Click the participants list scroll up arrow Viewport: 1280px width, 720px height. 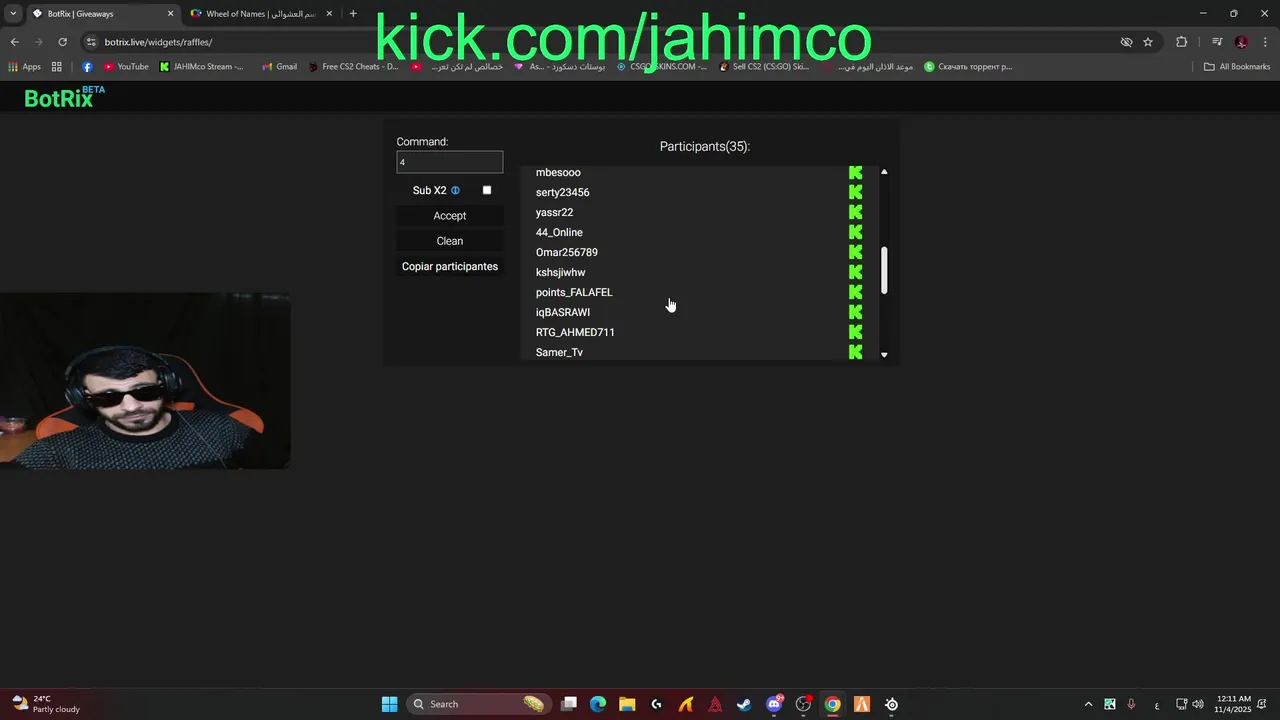point(884,172)
